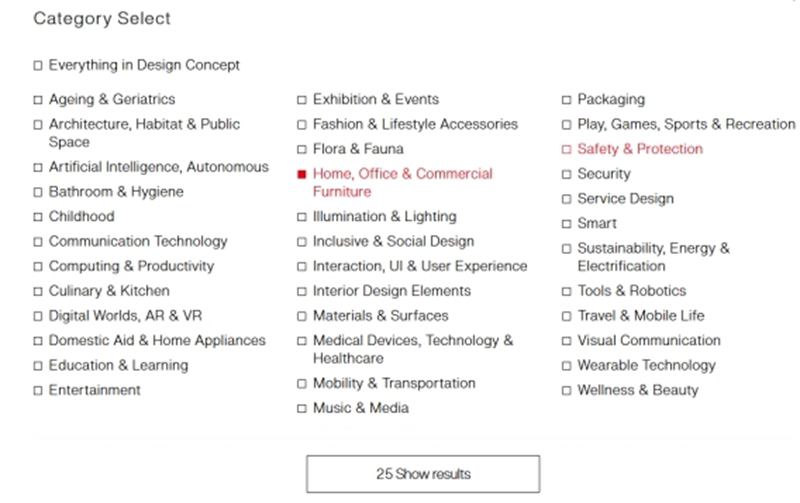Select Interaction, UI & User Experience
Viewport: 800px width, 503px height.
coord(302,267)
